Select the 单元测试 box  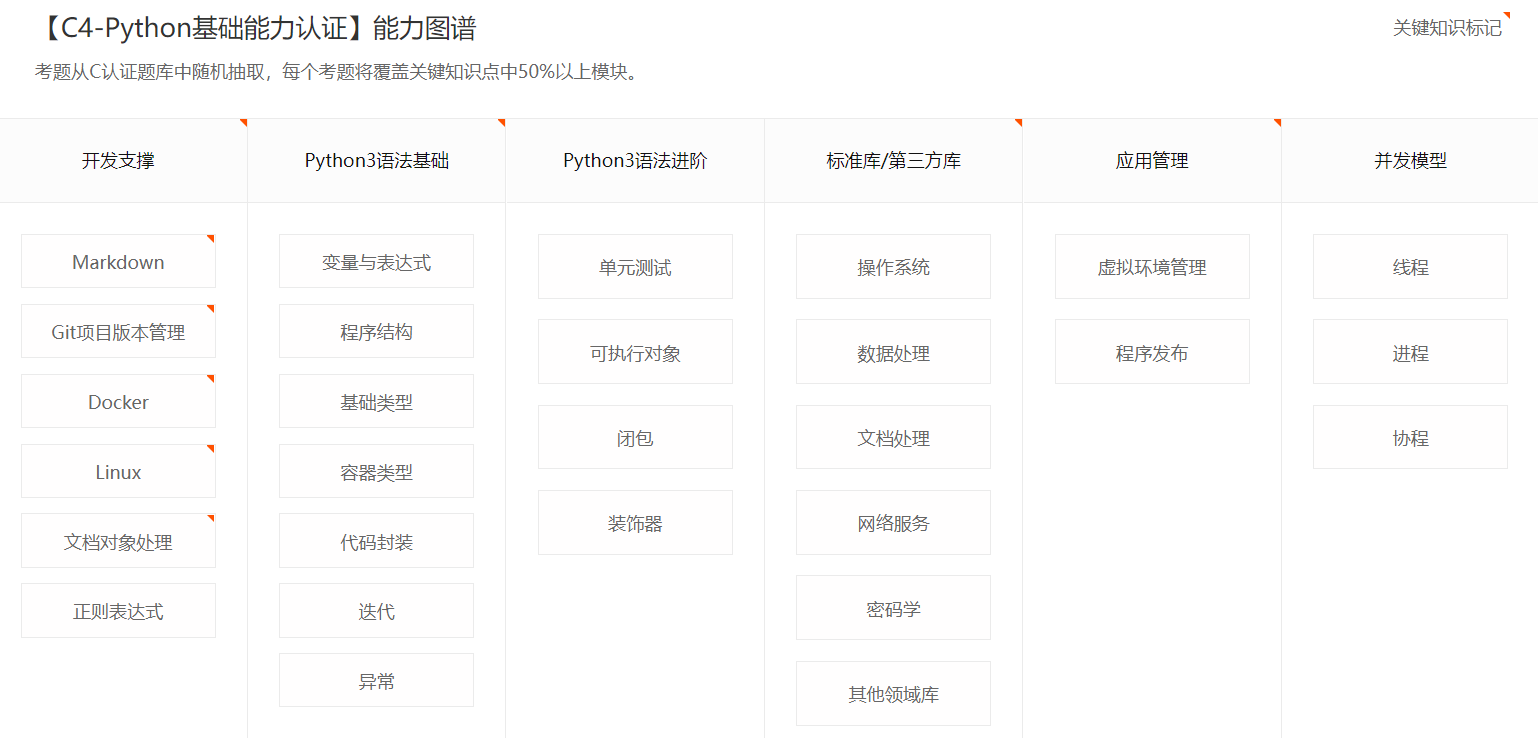[635, 267]
